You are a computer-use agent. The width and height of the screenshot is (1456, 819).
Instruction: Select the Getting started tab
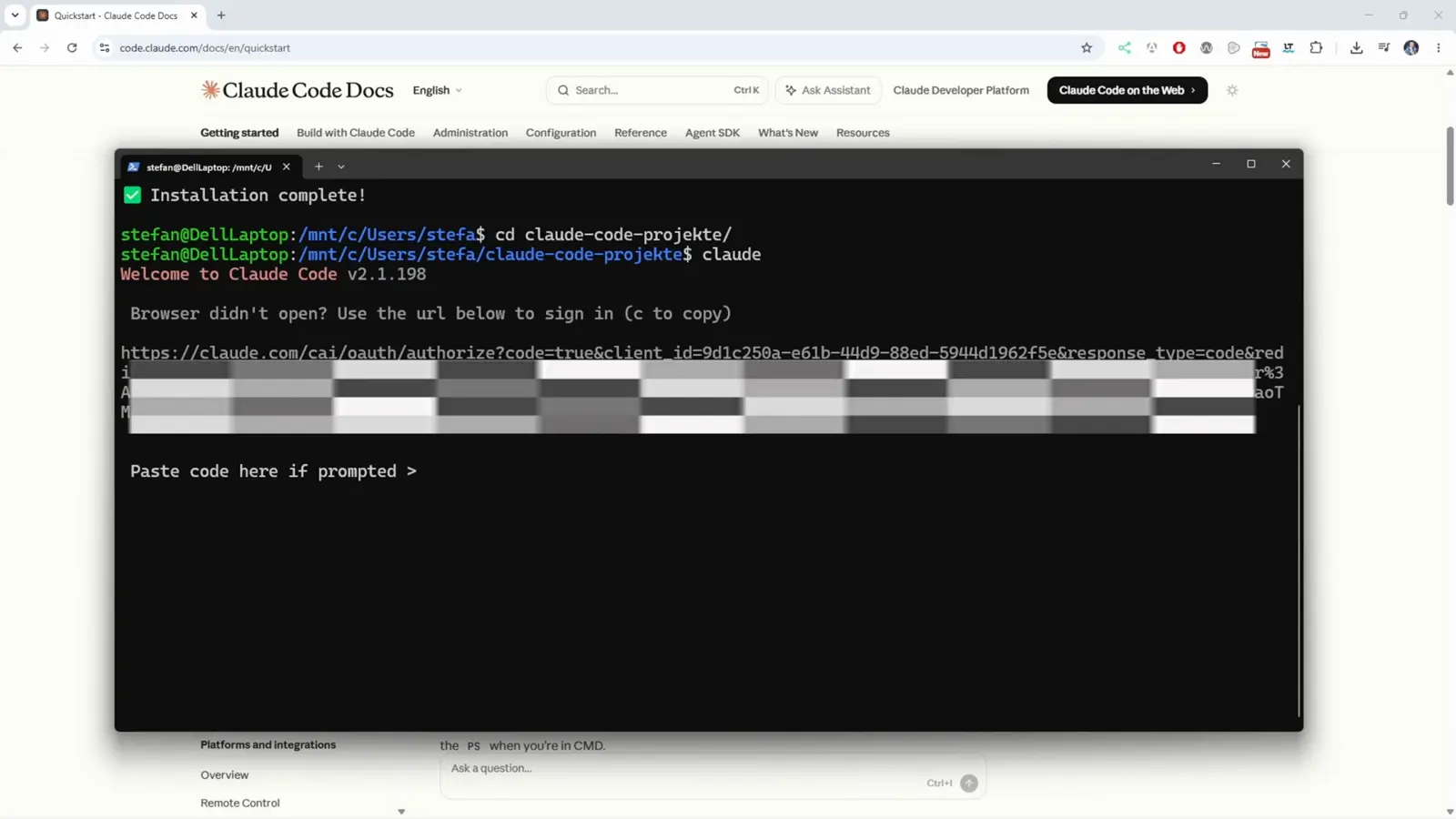pyautogui.click(x=239, y=133)
